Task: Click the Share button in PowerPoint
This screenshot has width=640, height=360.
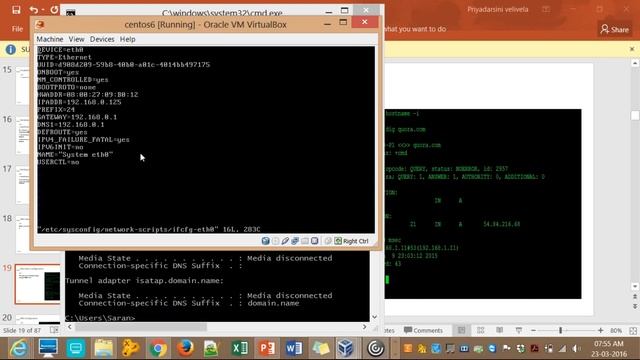Action: click(x=614, y=29)
